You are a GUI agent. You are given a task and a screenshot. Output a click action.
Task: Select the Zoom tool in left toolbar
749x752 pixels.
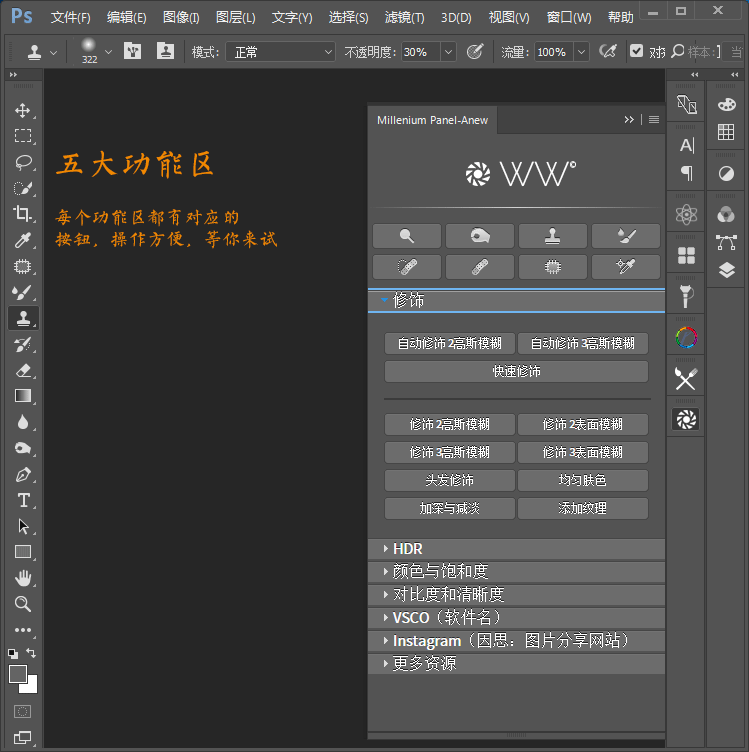pyautogui.click(x=23, y=604)
